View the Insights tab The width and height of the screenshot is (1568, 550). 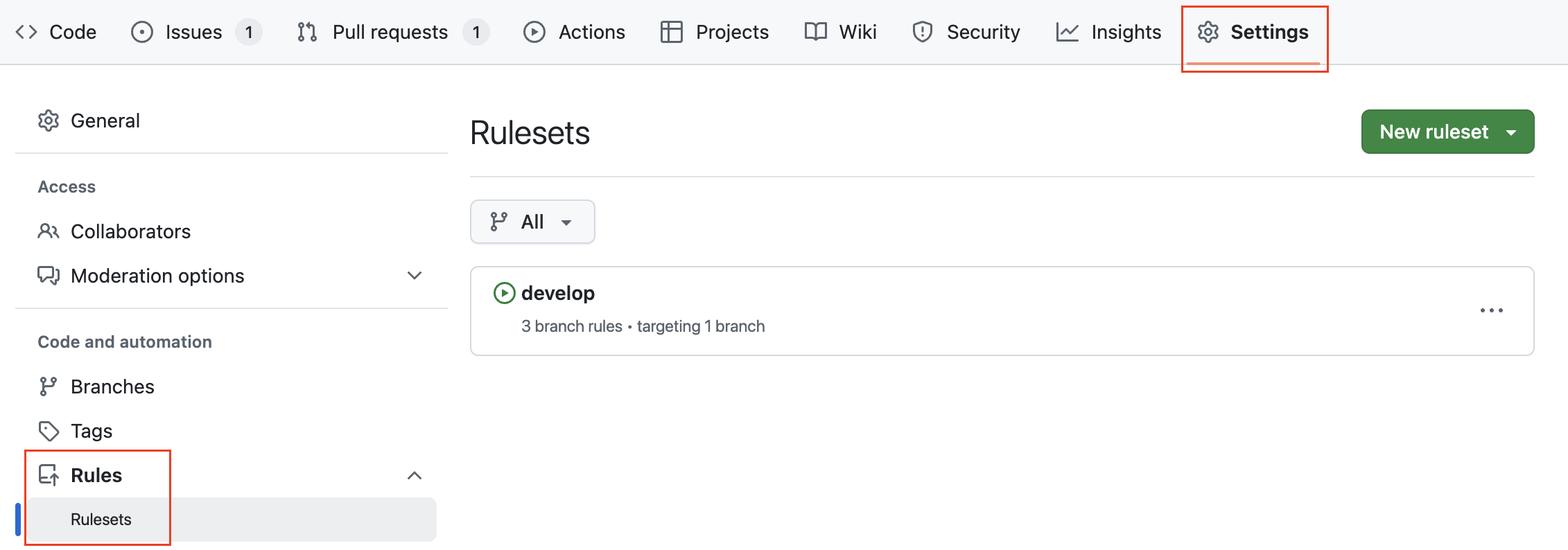[1109, 32]
